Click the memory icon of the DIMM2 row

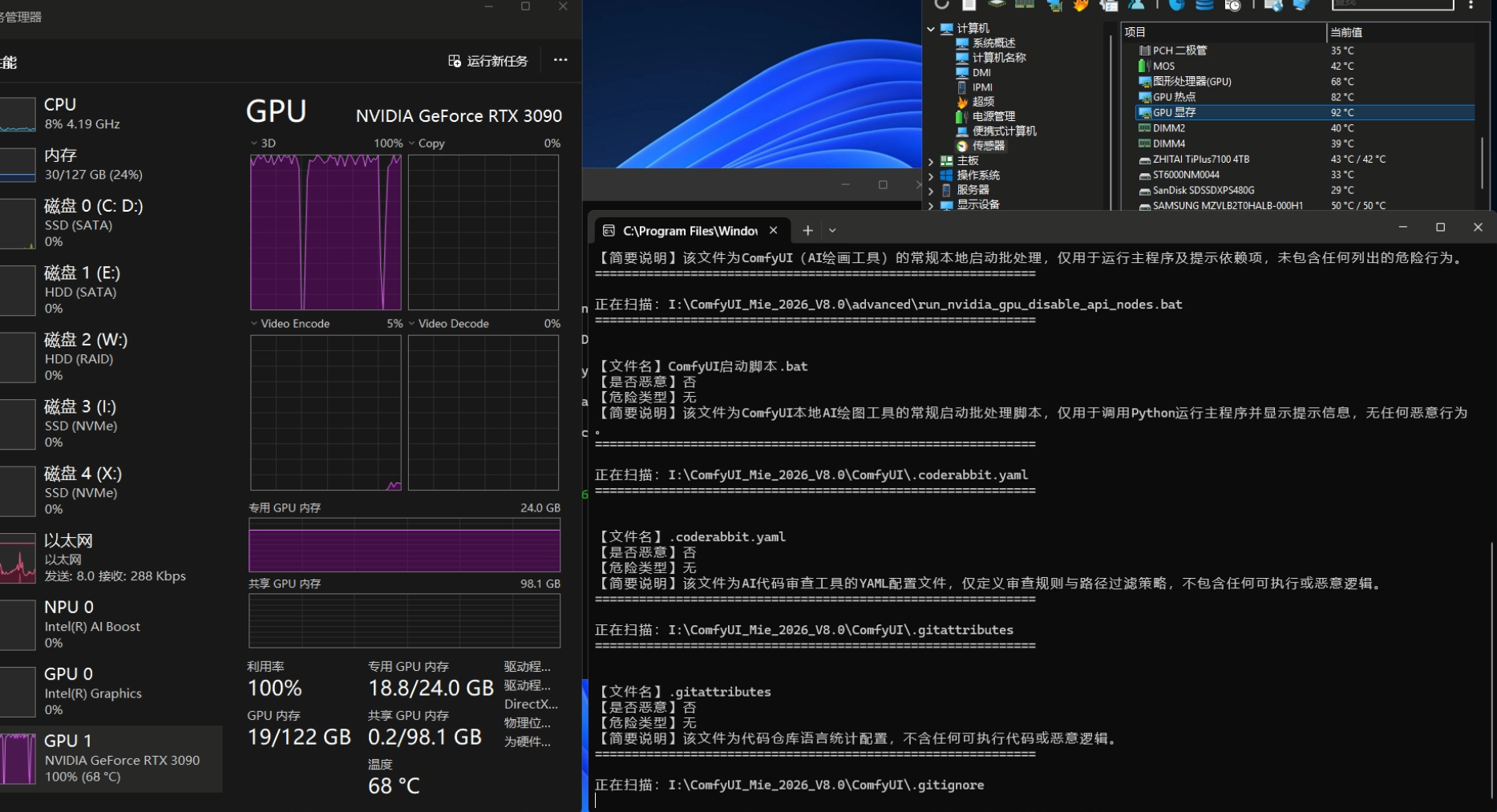(1145, 128)
